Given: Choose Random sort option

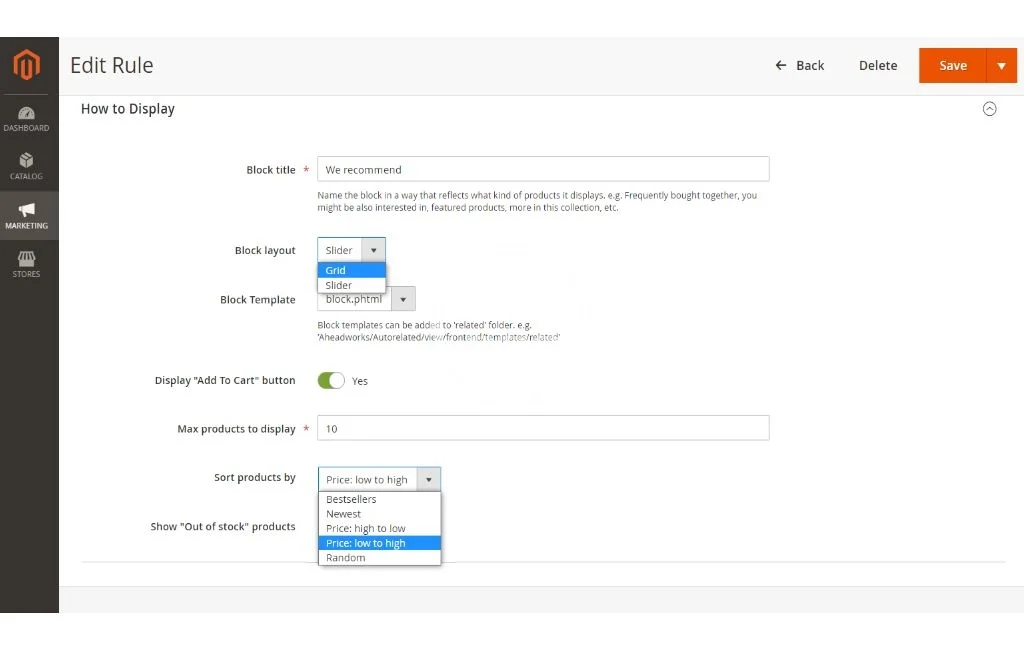Looking at the screenshot, I should point(379,558).
